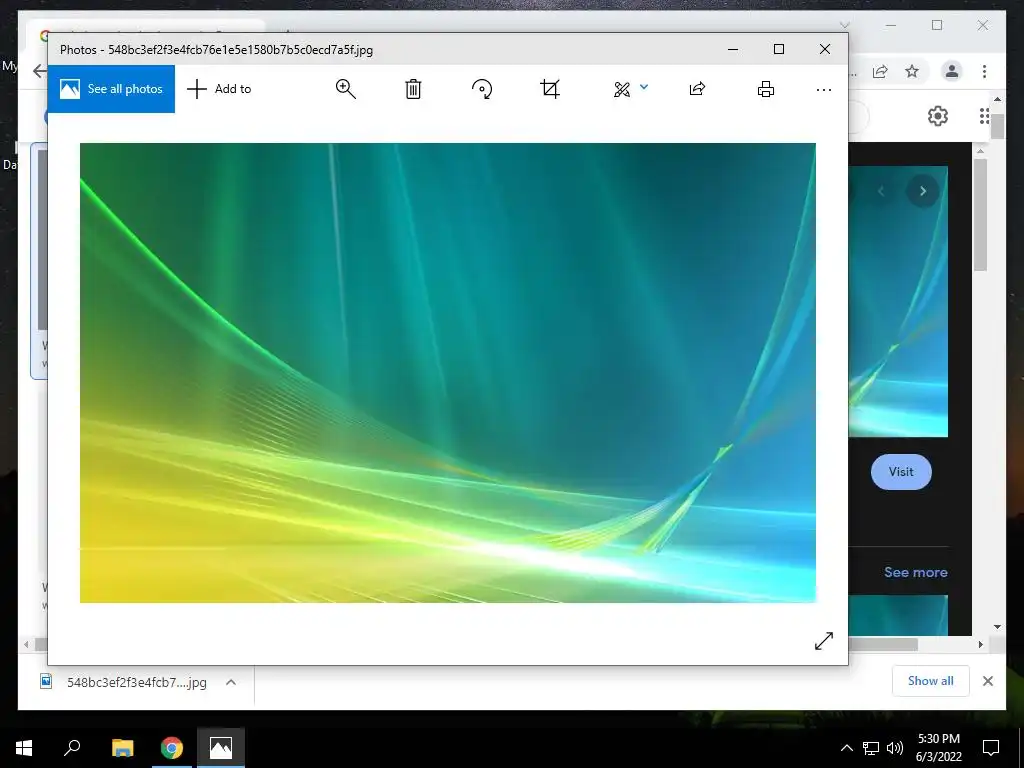
Task: Click Photos app taskbar icon
Action: pyautogui.click(x=221, y=748)
